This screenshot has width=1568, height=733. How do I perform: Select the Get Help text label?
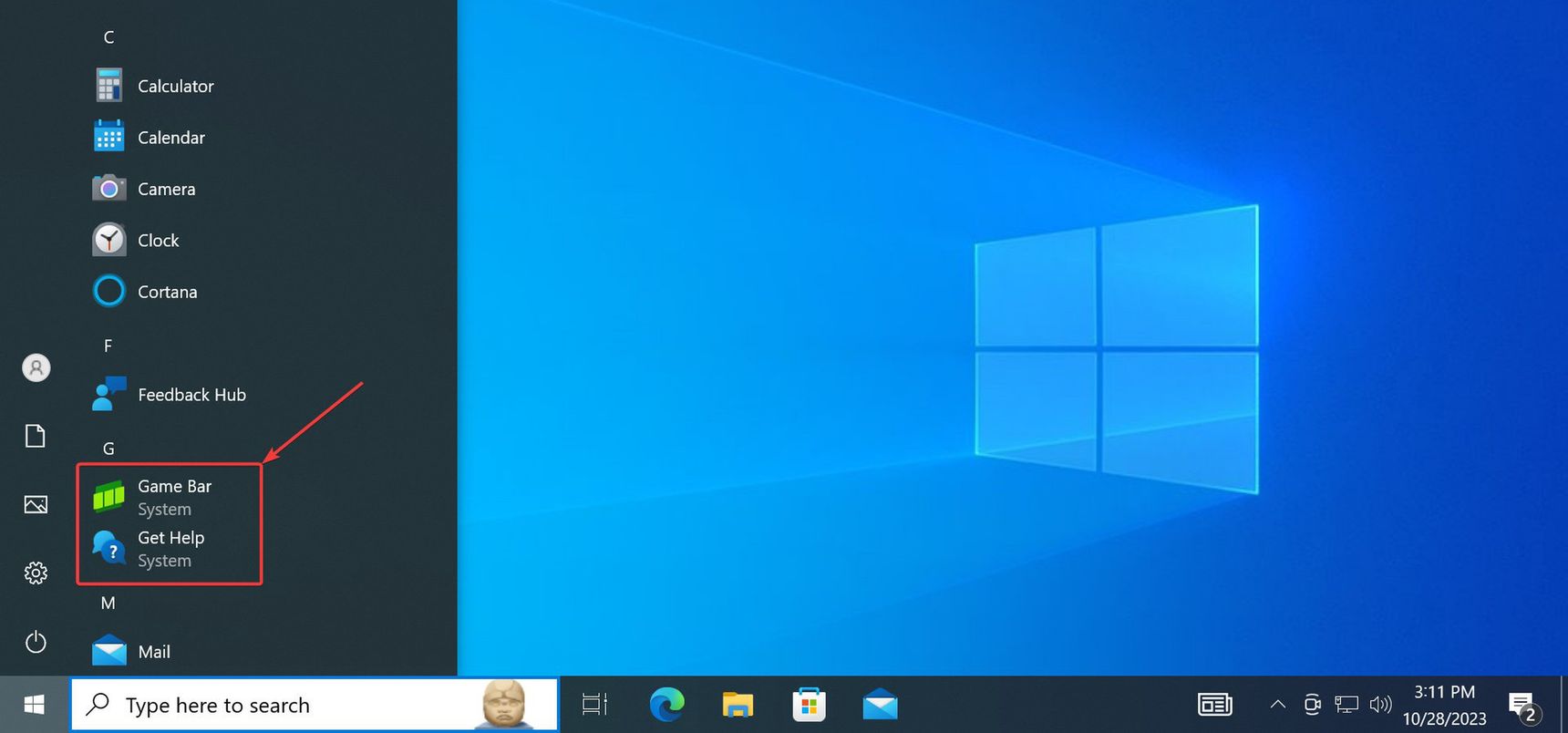click(171, 538)
